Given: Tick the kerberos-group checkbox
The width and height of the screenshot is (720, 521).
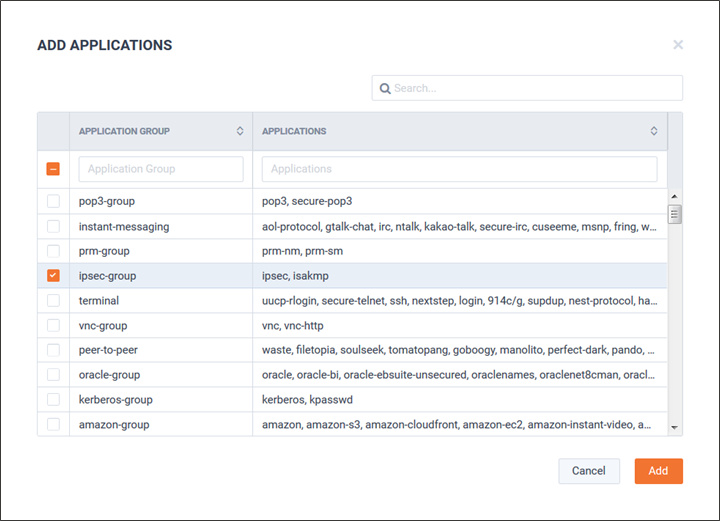Looking at the screenshot, I should click(x=53, y=399).
